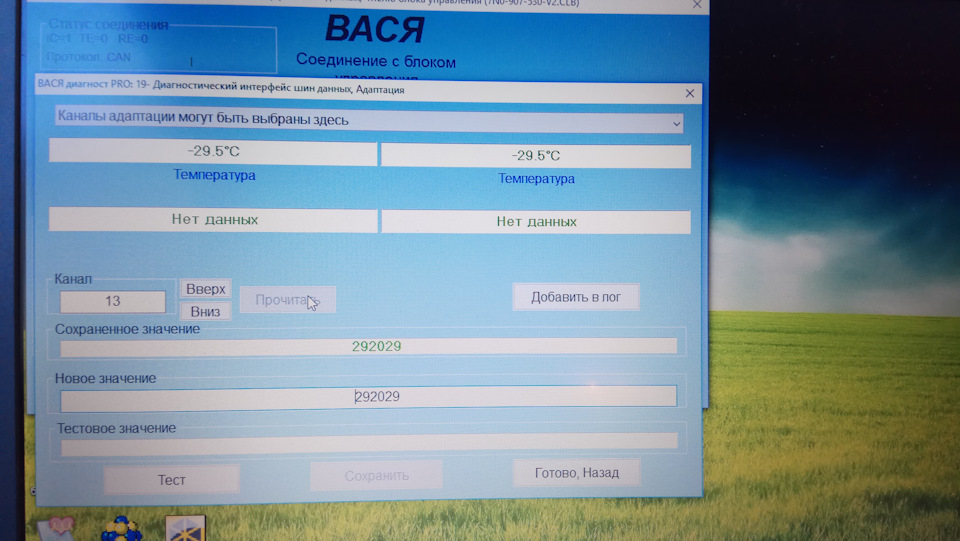Click the Сохраненное значение field 292029
The image size is (960, 541).
(x=369, y=346)
